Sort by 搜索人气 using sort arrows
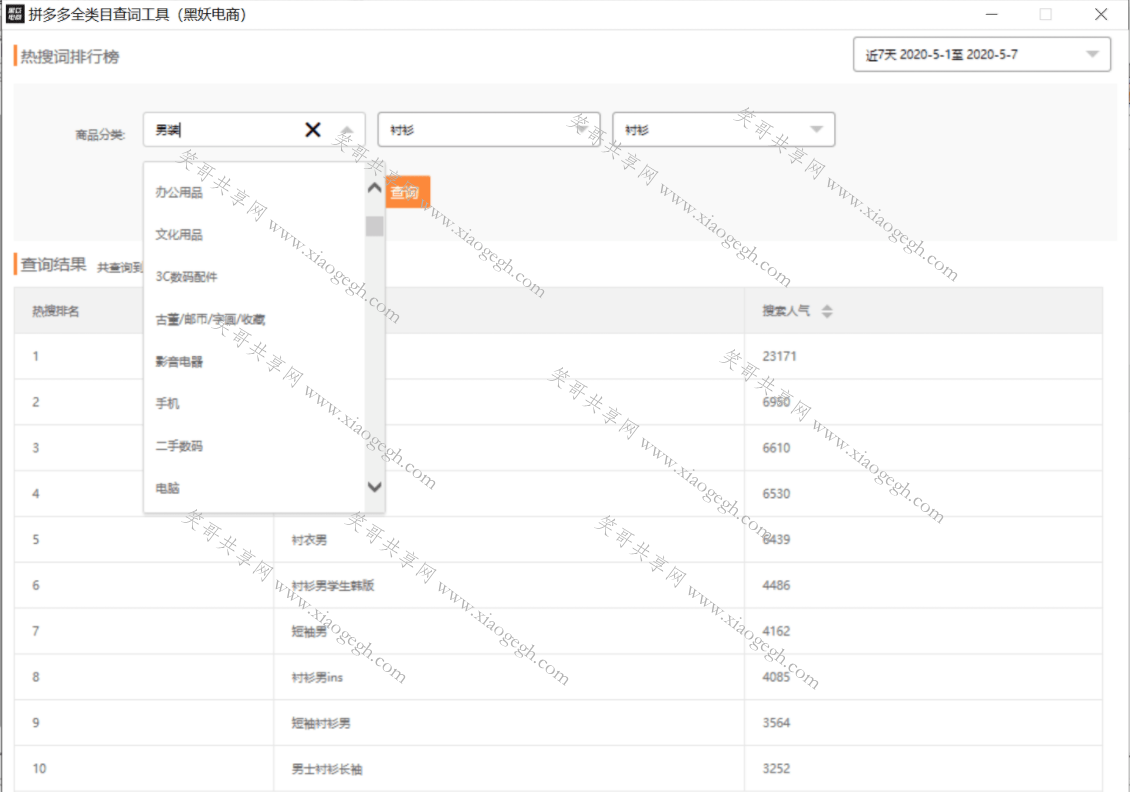This screenshot has width=1130, height=792. [827, 311]
